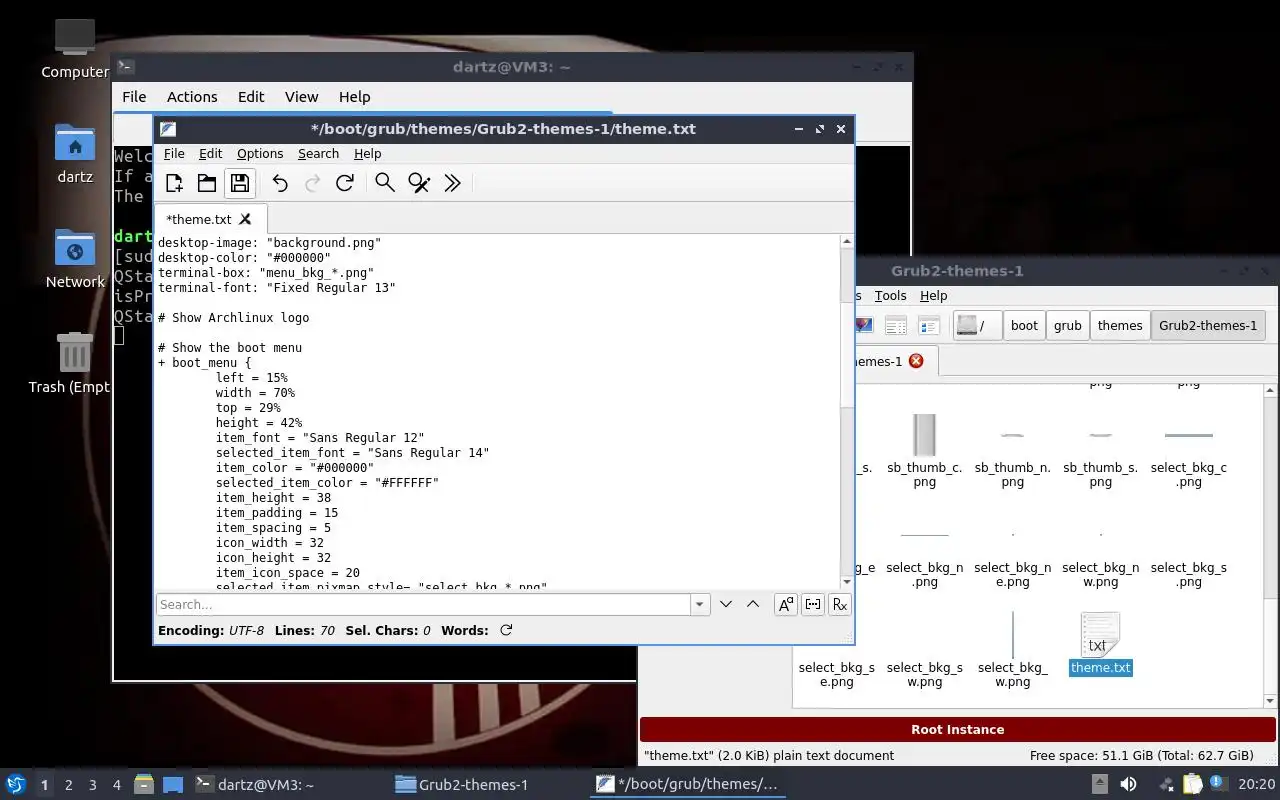The width and height of the screenshot is (1280, 800).
Task: Go to the themes path segment
Action: tap(1120, 325)
